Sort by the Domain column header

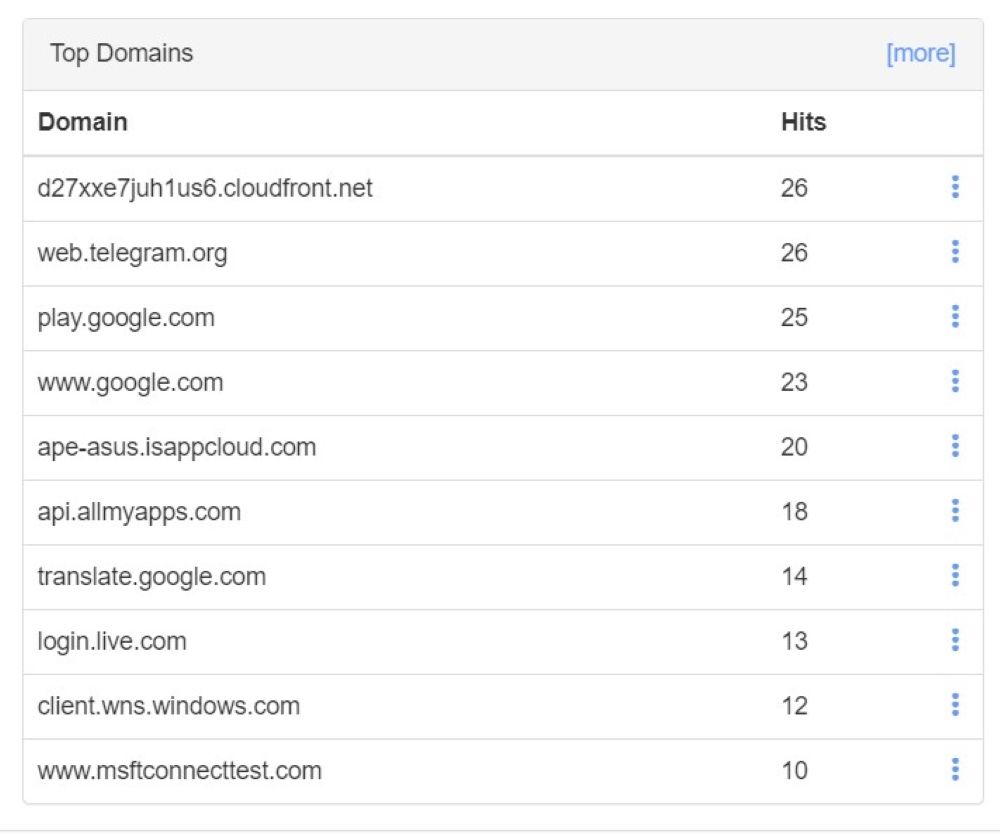[x=82, y=122]
